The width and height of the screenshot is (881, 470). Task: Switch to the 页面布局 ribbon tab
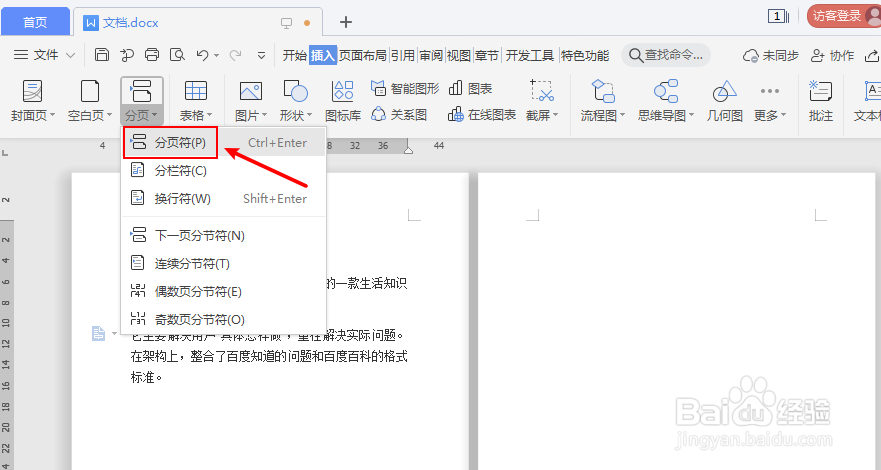(x=362, y=55)
